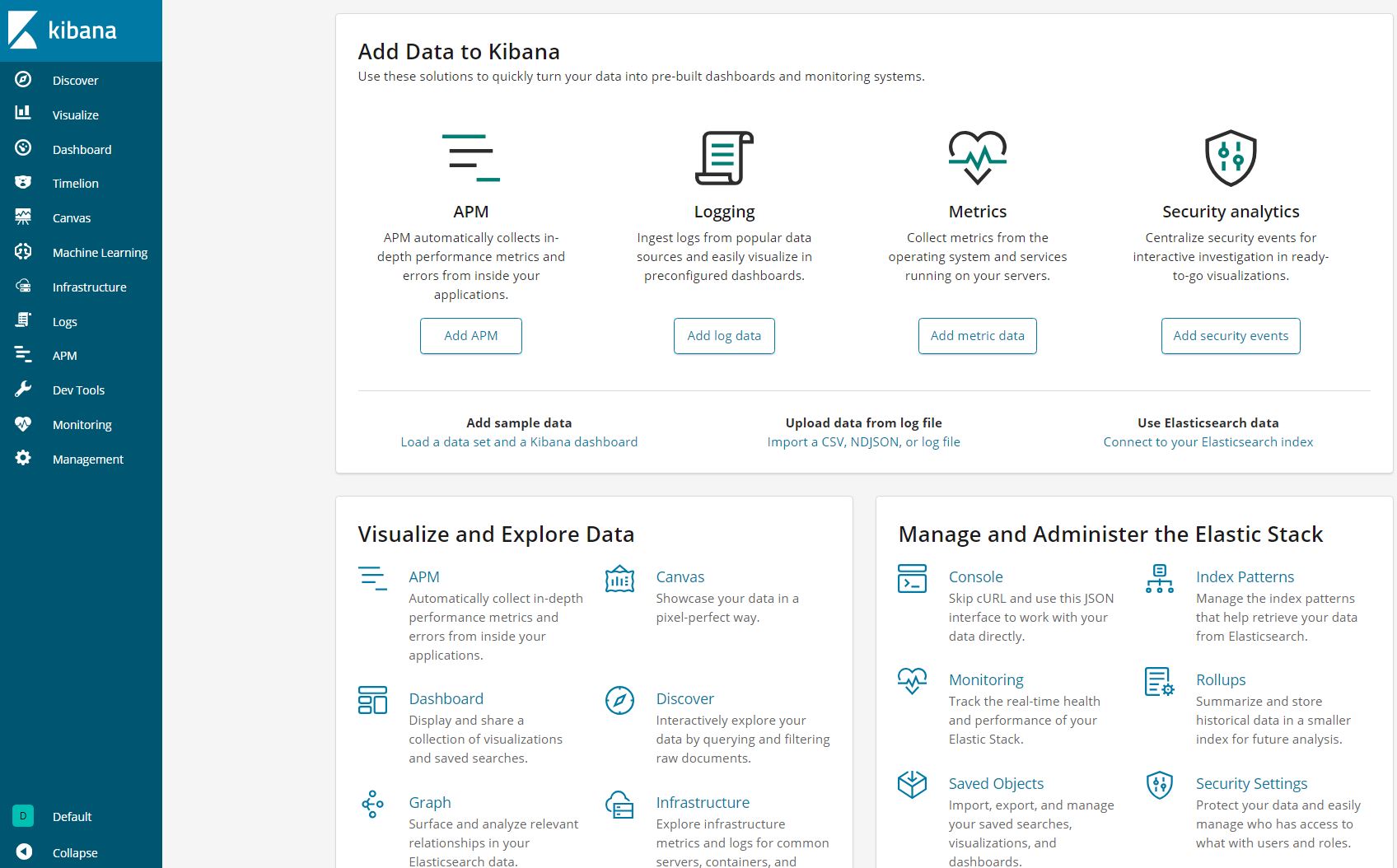This screenshot has width=1397, height=868.
Task: Click the Discover compass icon in Visualize section
Action: click(619, 700)
